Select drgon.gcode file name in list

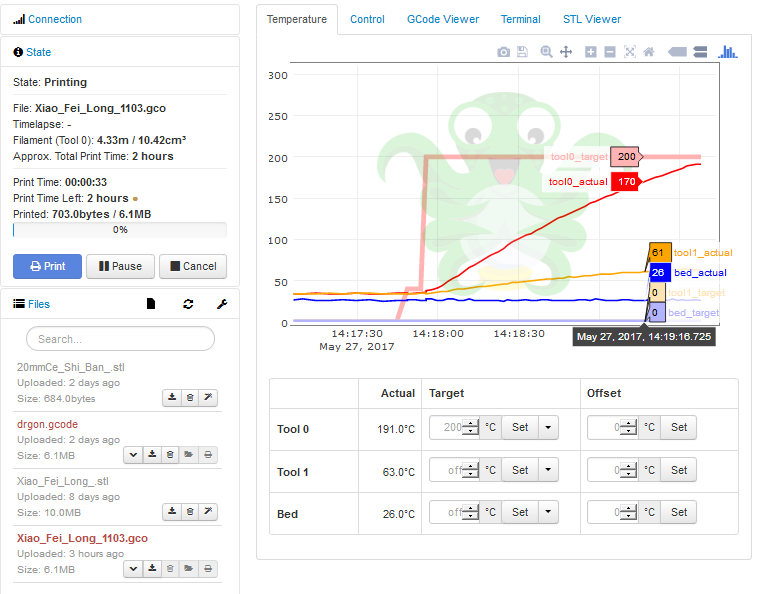point(47,424)
